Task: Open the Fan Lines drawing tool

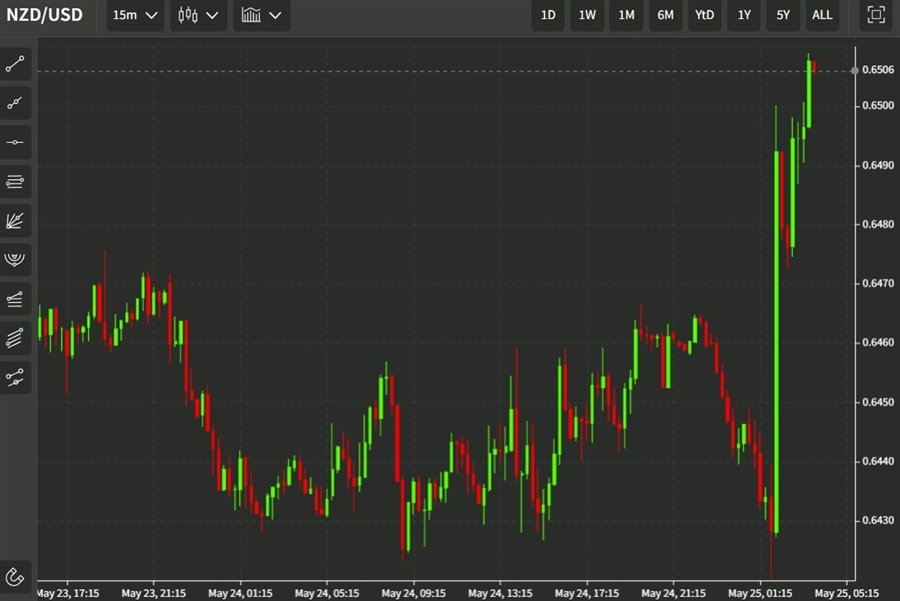Action: 14,221
